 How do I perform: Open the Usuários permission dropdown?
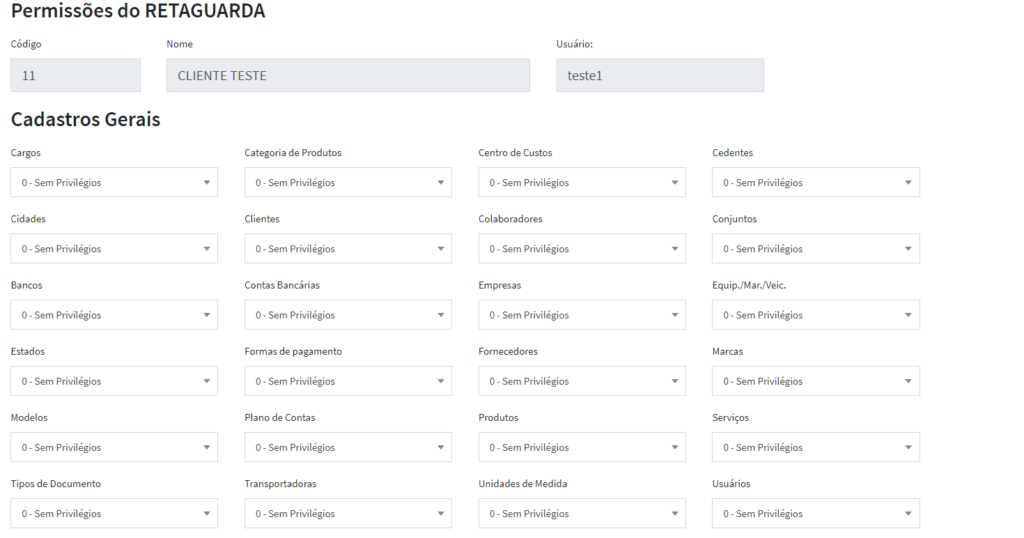(x=816, y=514)
